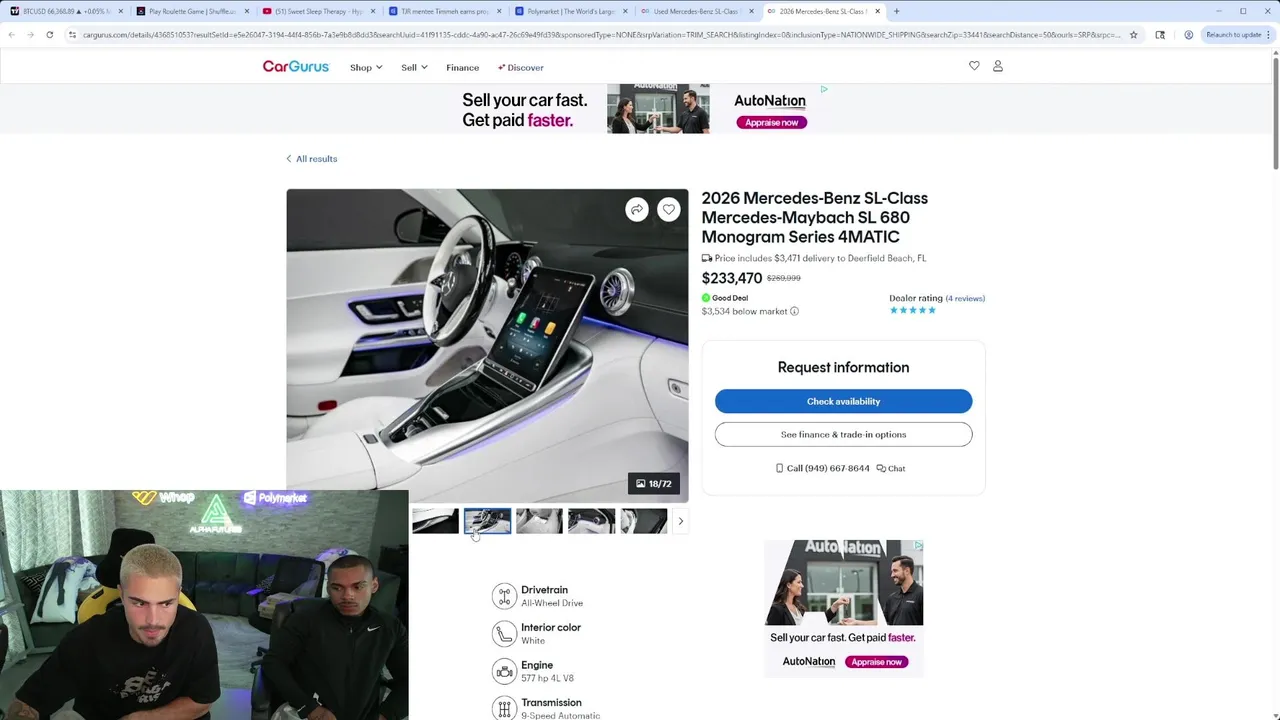This screenshot has height=720, width=1280.
Task: Click the Interior color seat icon
Action: coord(504,634)
